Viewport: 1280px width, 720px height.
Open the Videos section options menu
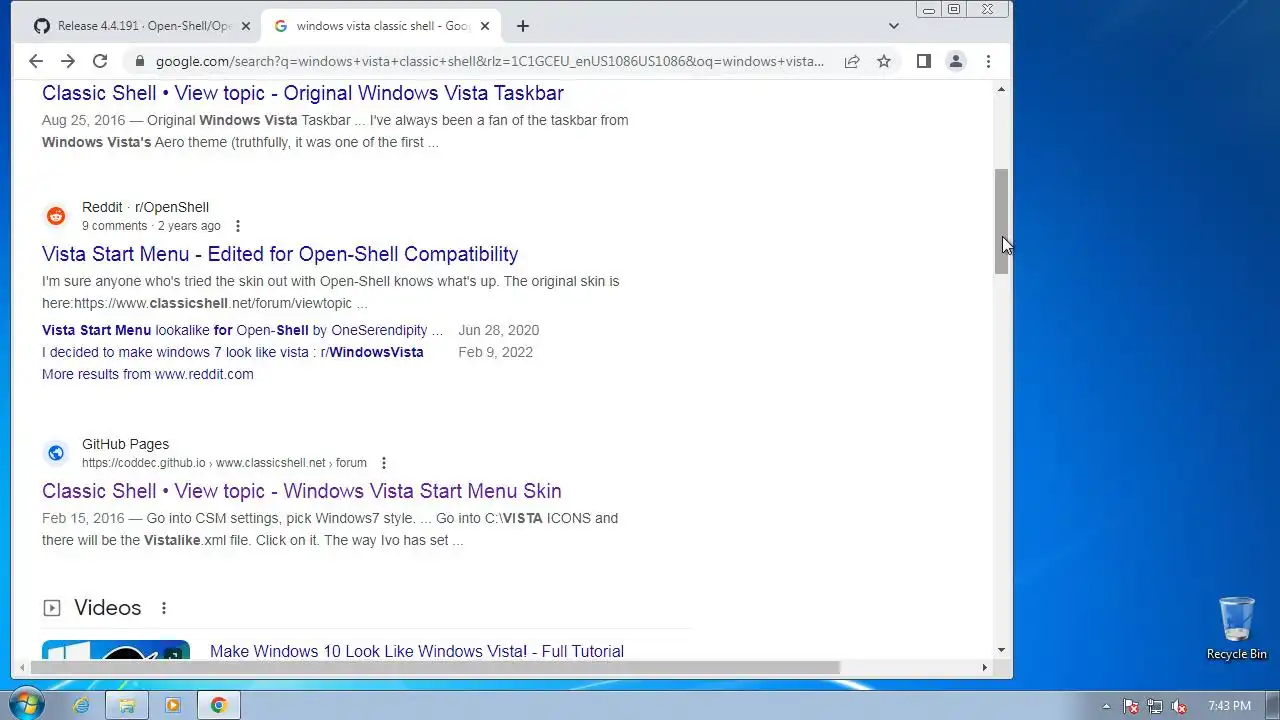164,608
